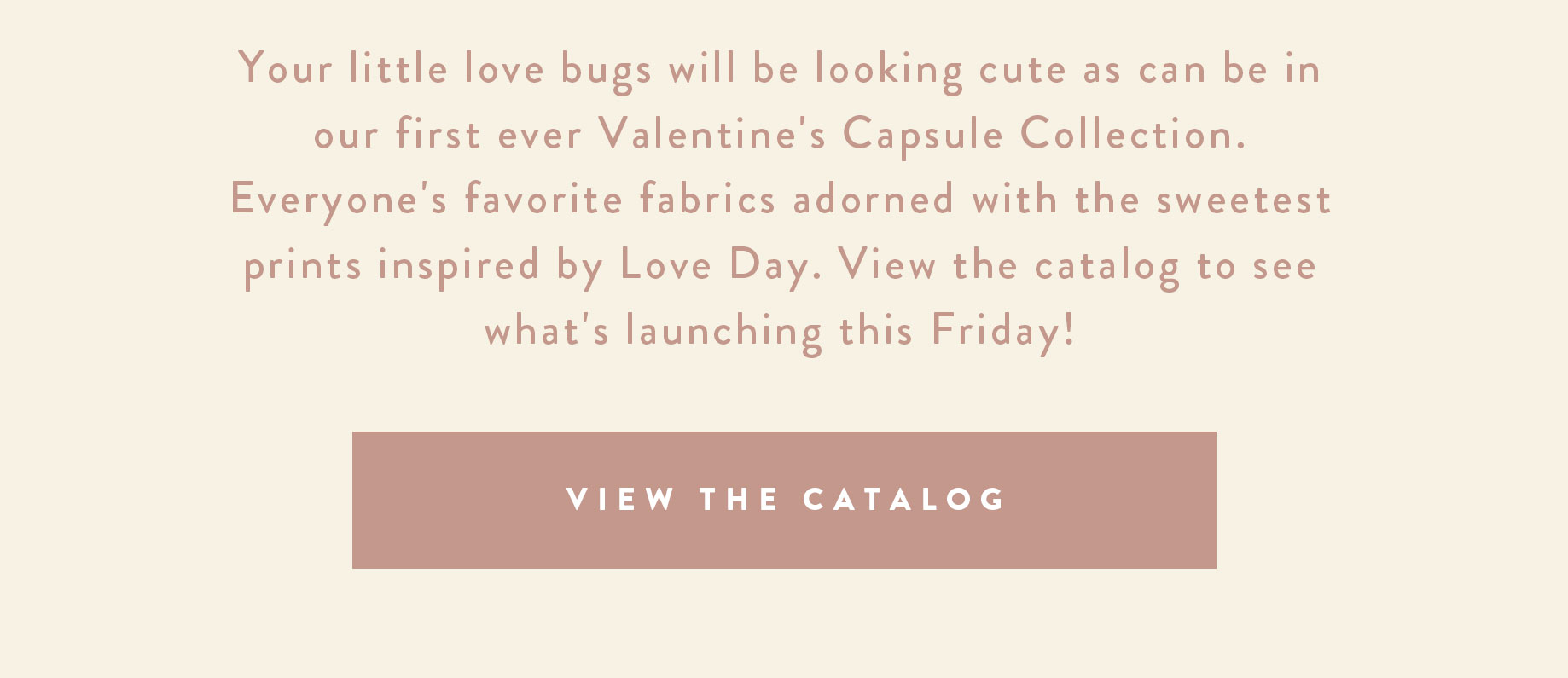Screen dimensions: 1568x678
Task: Click the word "Collection." in second line
Action: tap(1133, 135)
